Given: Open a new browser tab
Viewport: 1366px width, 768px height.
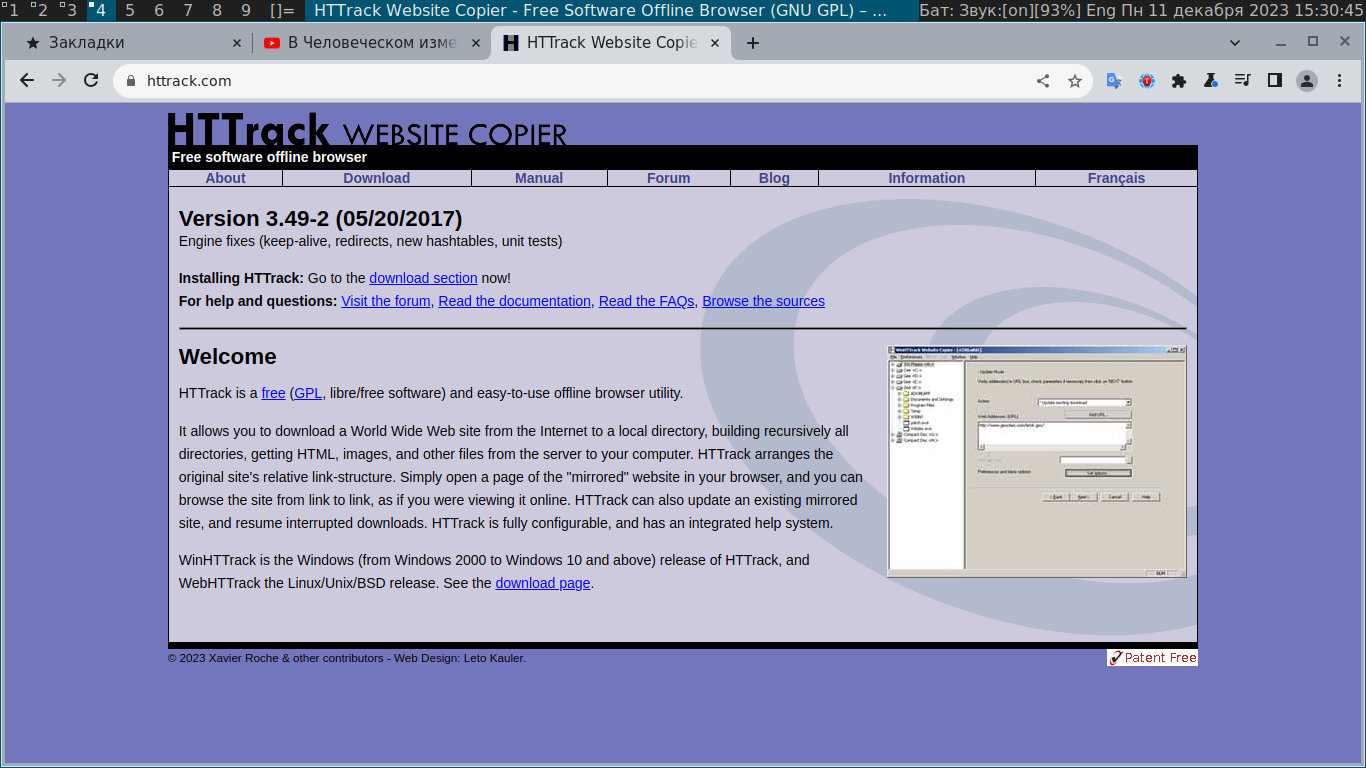Looking at the screenshot, I should 753,43.
